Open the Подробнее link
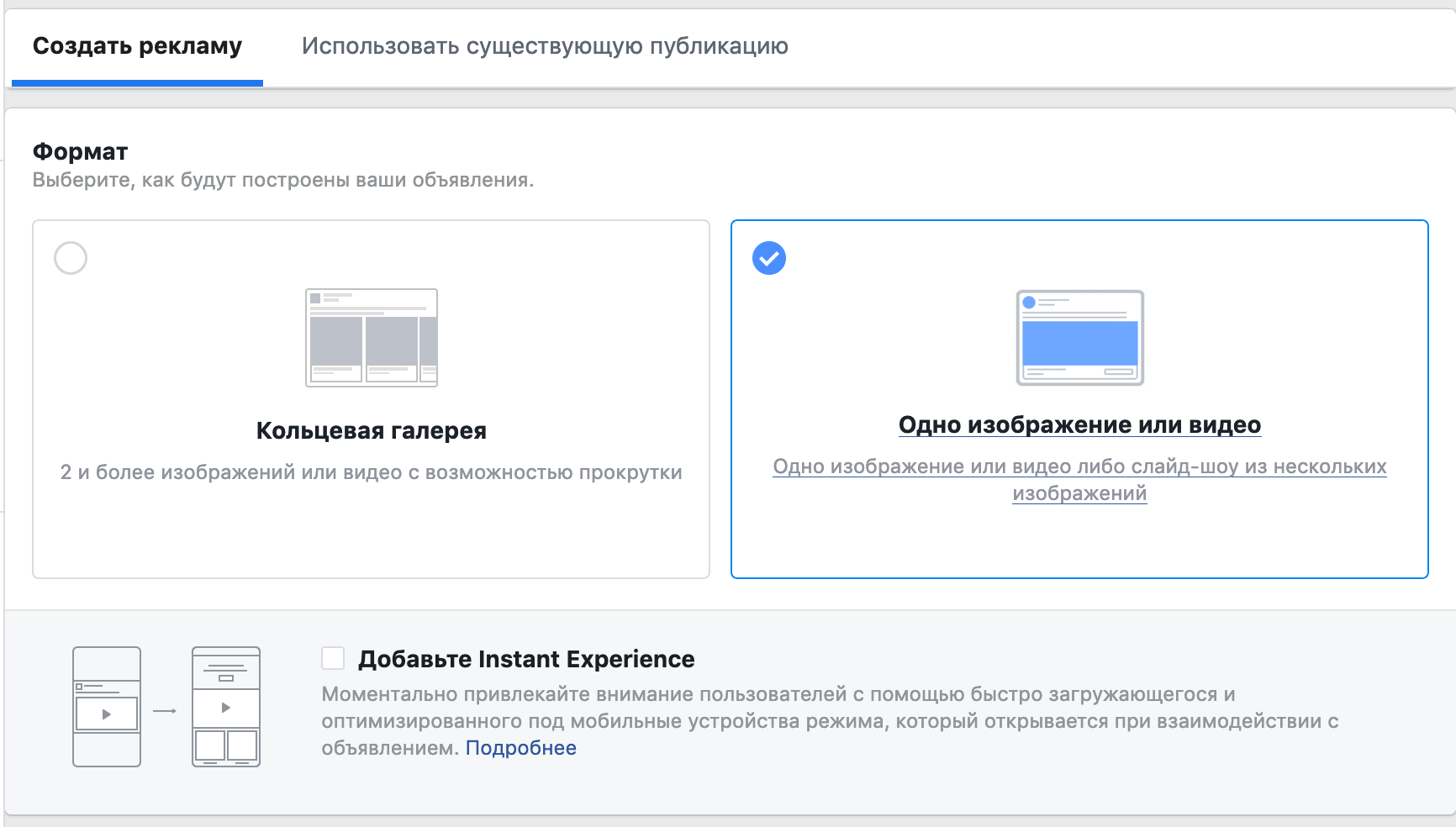The image size is (1456, 827). [520, 748]
